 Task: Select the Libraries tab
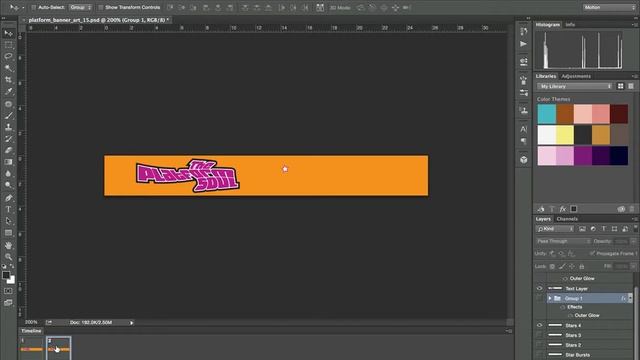pyautogui.click(x=546, y=76)
